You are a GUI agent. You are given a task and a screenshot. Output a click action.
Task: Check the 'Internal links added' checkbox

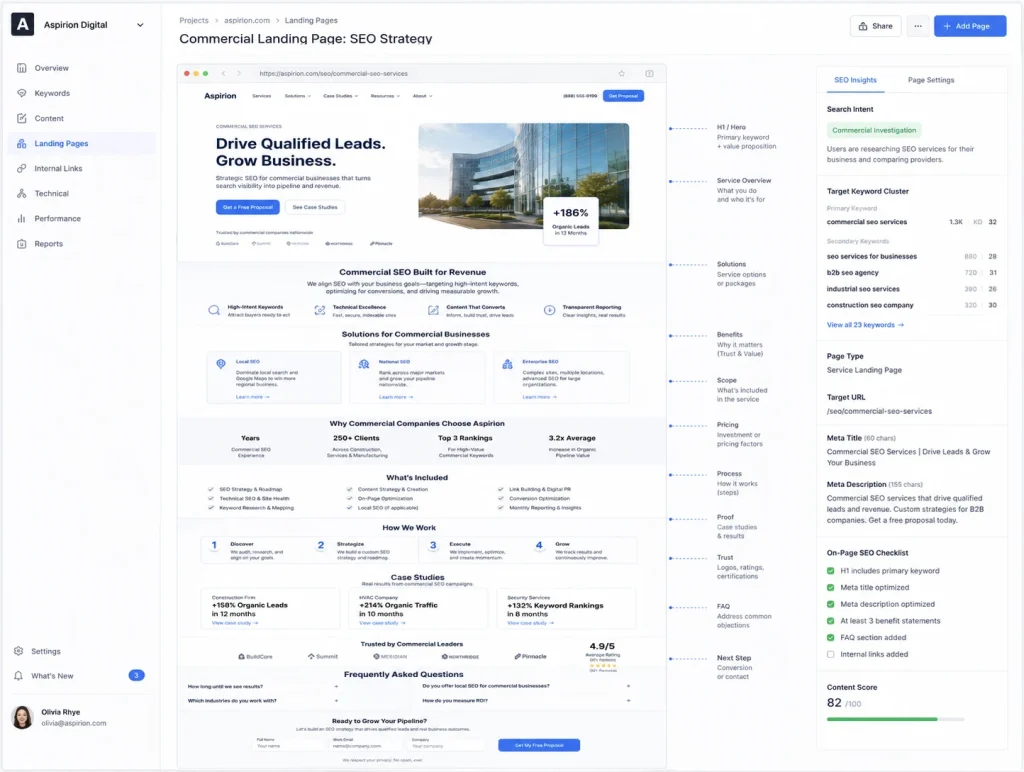[x=831, y=654]
